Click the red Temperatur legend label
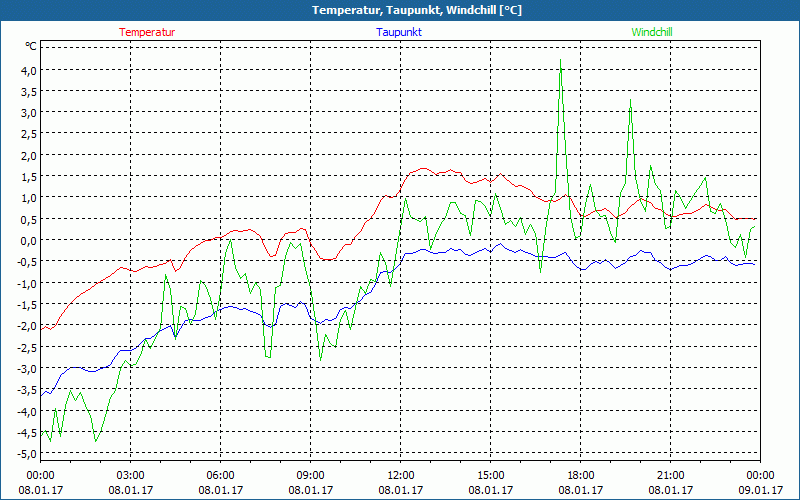 point(147,32)
